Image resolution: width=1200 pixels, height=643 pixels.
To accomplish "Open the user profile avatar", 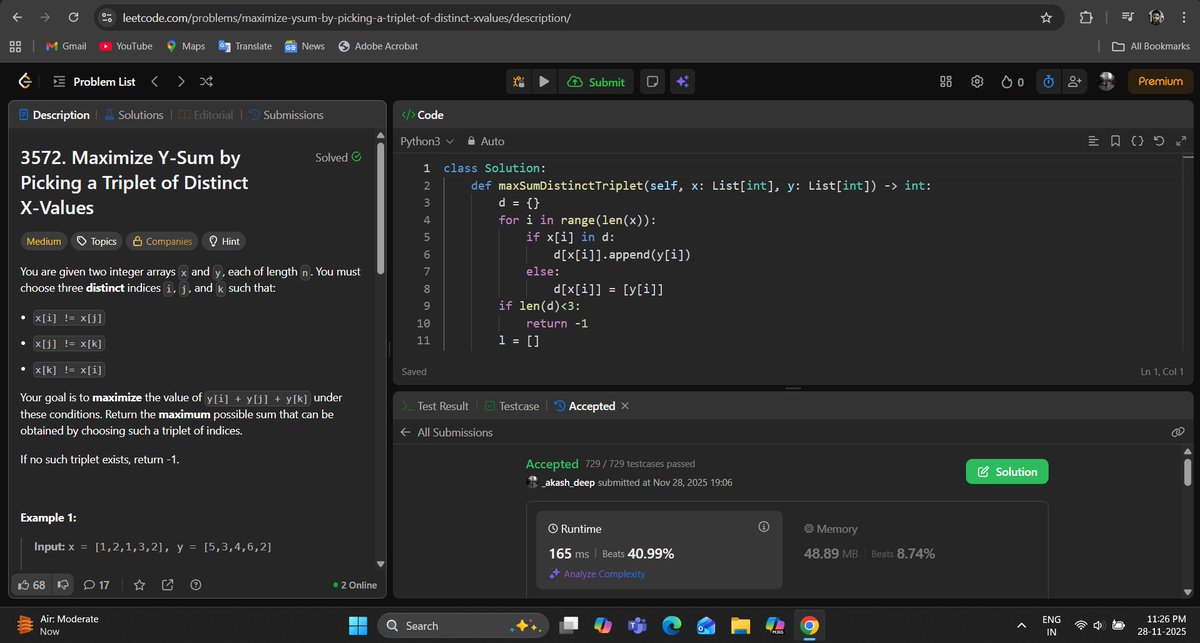I will point(1106,82).
